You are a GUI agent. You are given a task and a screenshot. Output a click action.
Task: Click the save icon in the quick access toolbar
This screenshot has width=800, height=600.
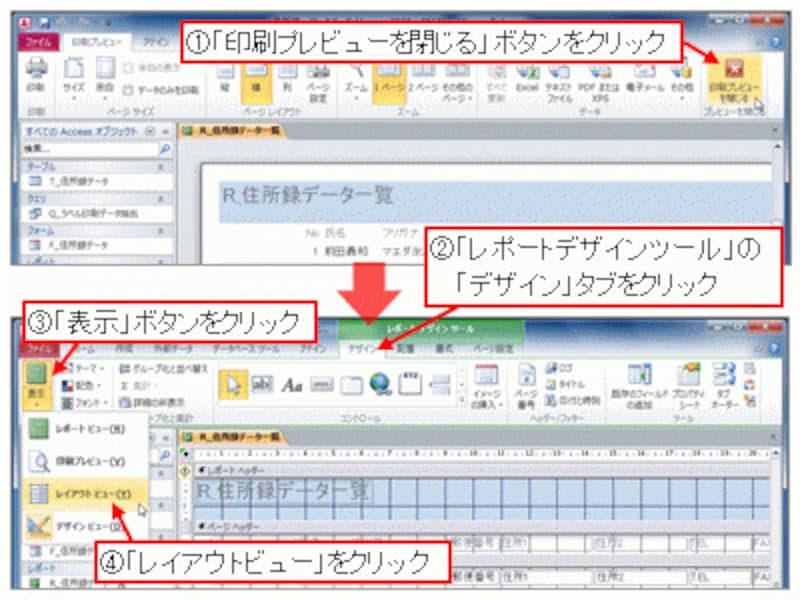(x=45, y=22)
